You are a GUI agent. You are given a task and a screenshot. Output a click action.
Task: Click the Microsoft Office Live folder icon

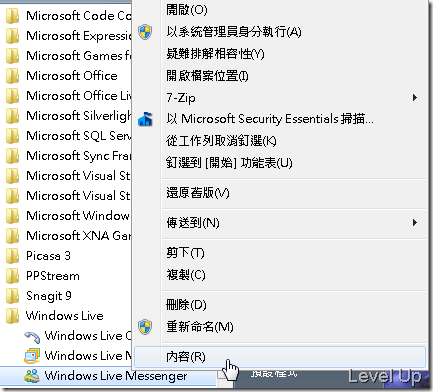(12, 96)
